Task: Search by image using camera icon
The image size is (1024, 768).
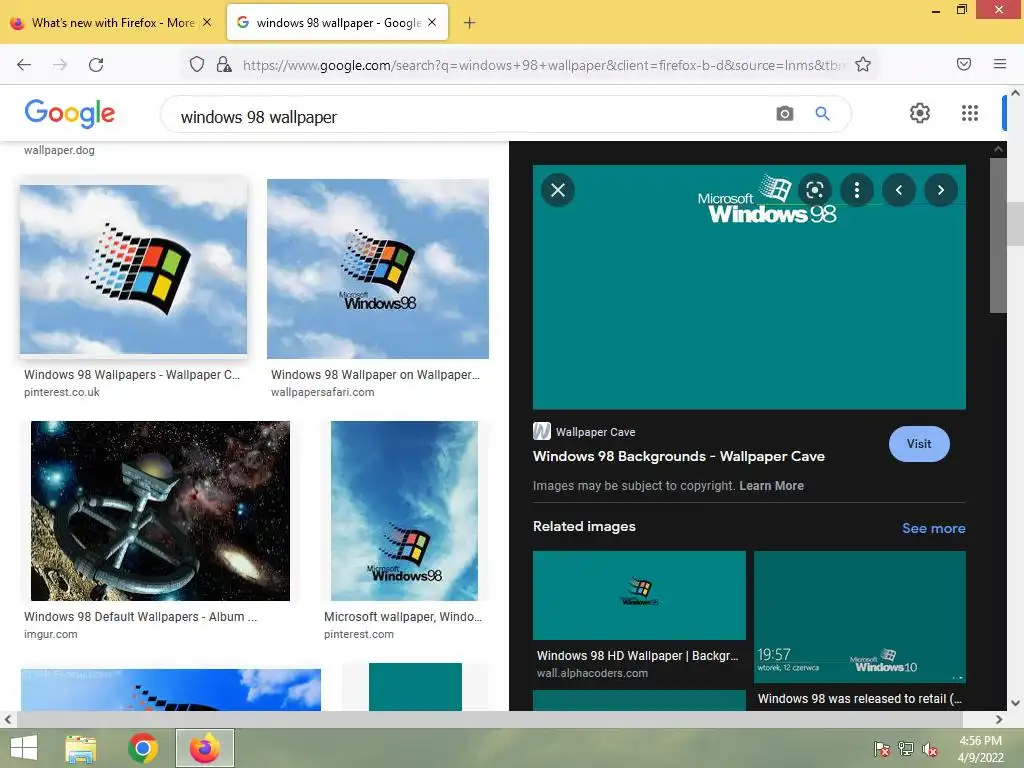Action: 784,114
